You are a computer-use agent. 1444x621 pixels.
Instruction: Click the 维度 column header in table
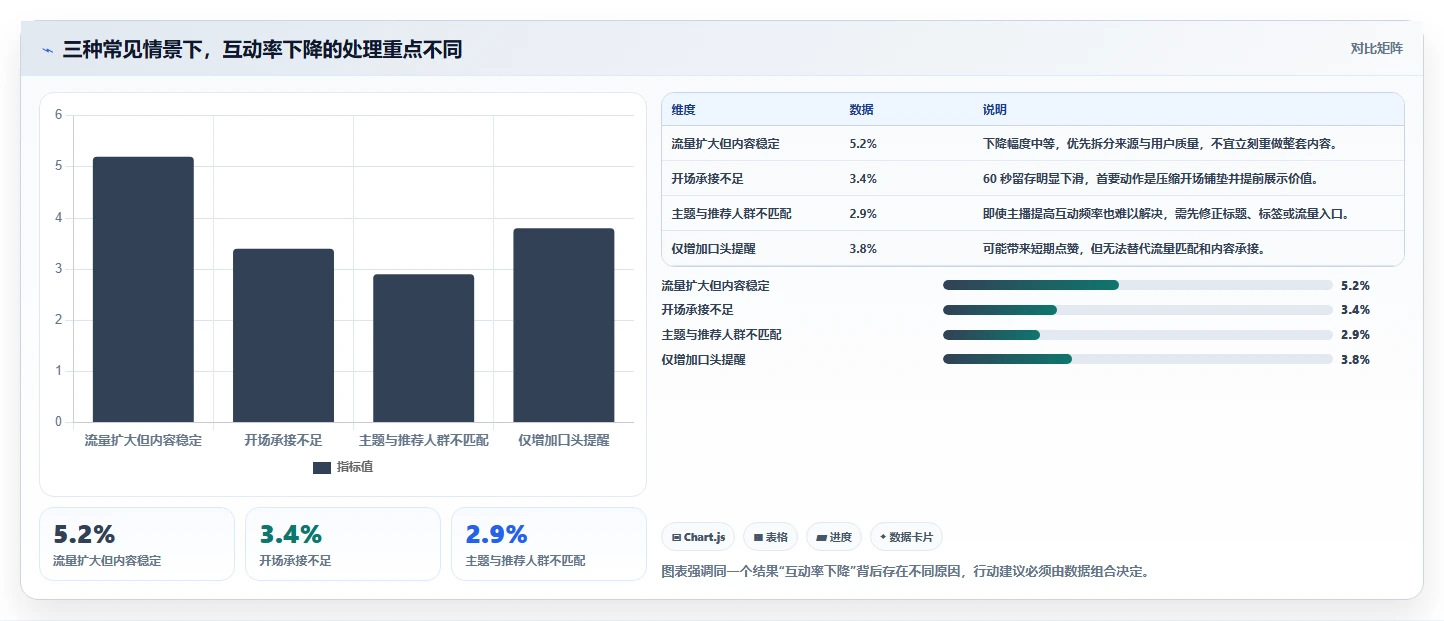pos(684,109)
